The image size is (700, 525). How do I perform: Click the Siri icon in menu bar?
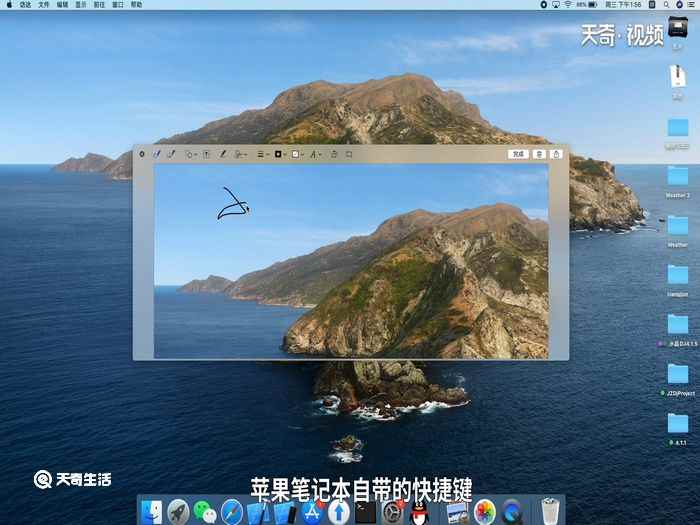(x=679, y=4)
